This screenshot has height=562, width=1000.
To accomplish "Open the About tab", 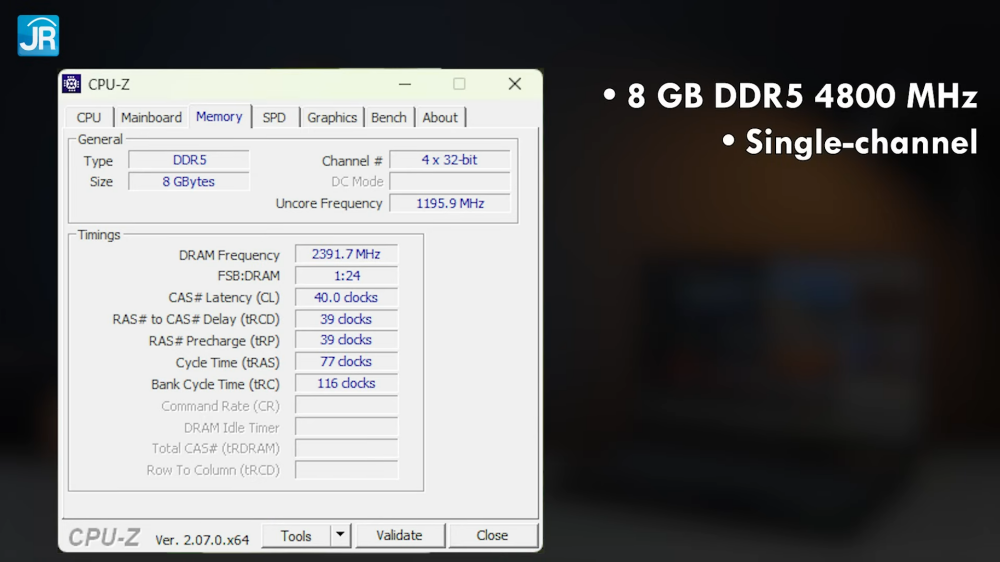I will pos(440,117).
